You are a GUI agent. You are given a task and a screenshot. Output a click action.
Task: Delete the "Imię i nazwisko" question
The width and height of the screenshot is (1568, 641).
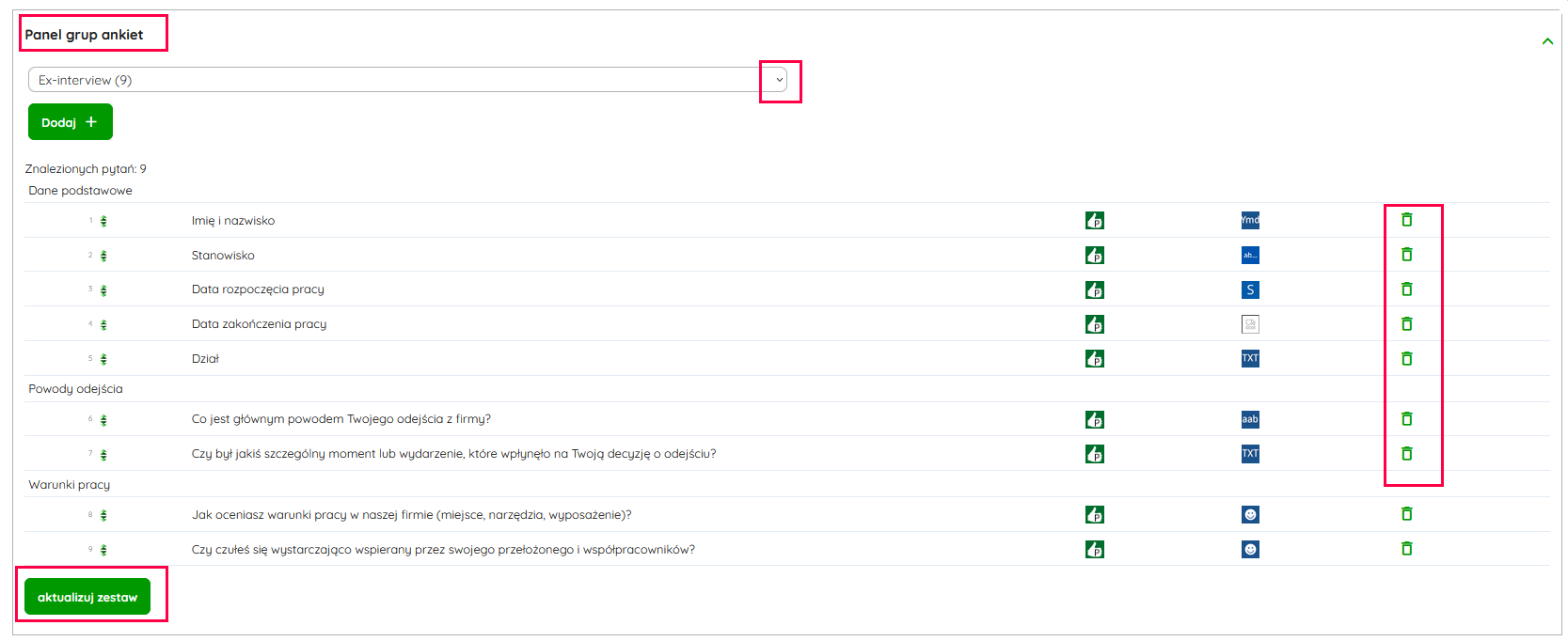[1406, 220]
